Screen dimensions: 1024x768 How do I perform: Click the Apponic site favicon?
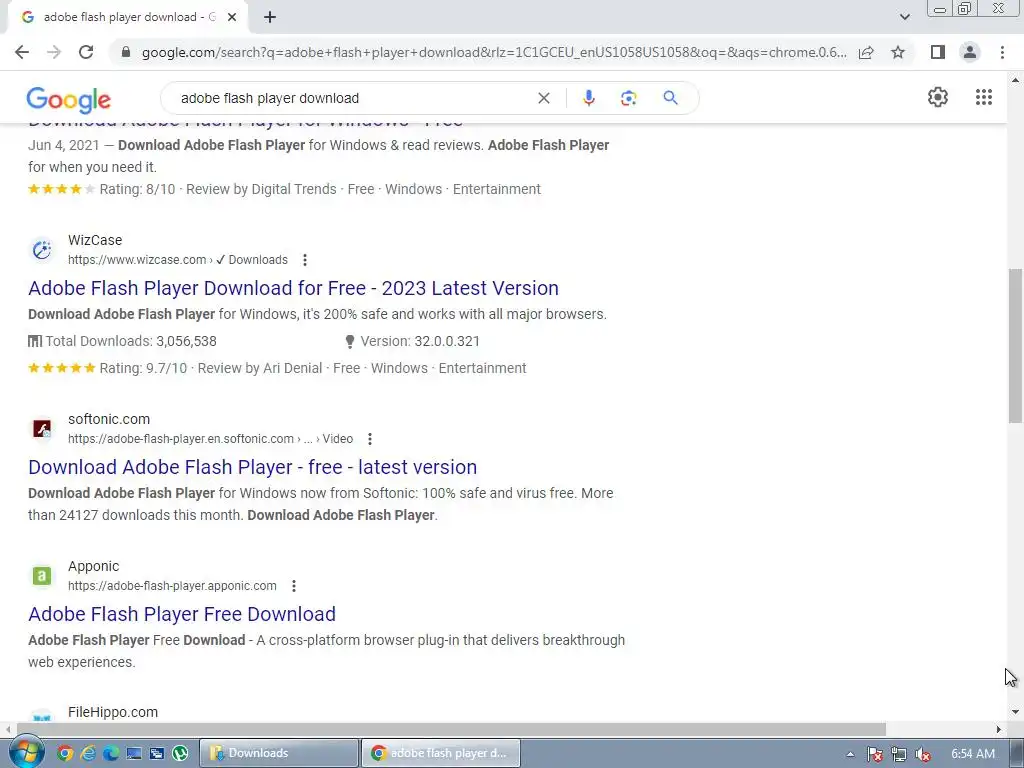click(x=42, y=575)
